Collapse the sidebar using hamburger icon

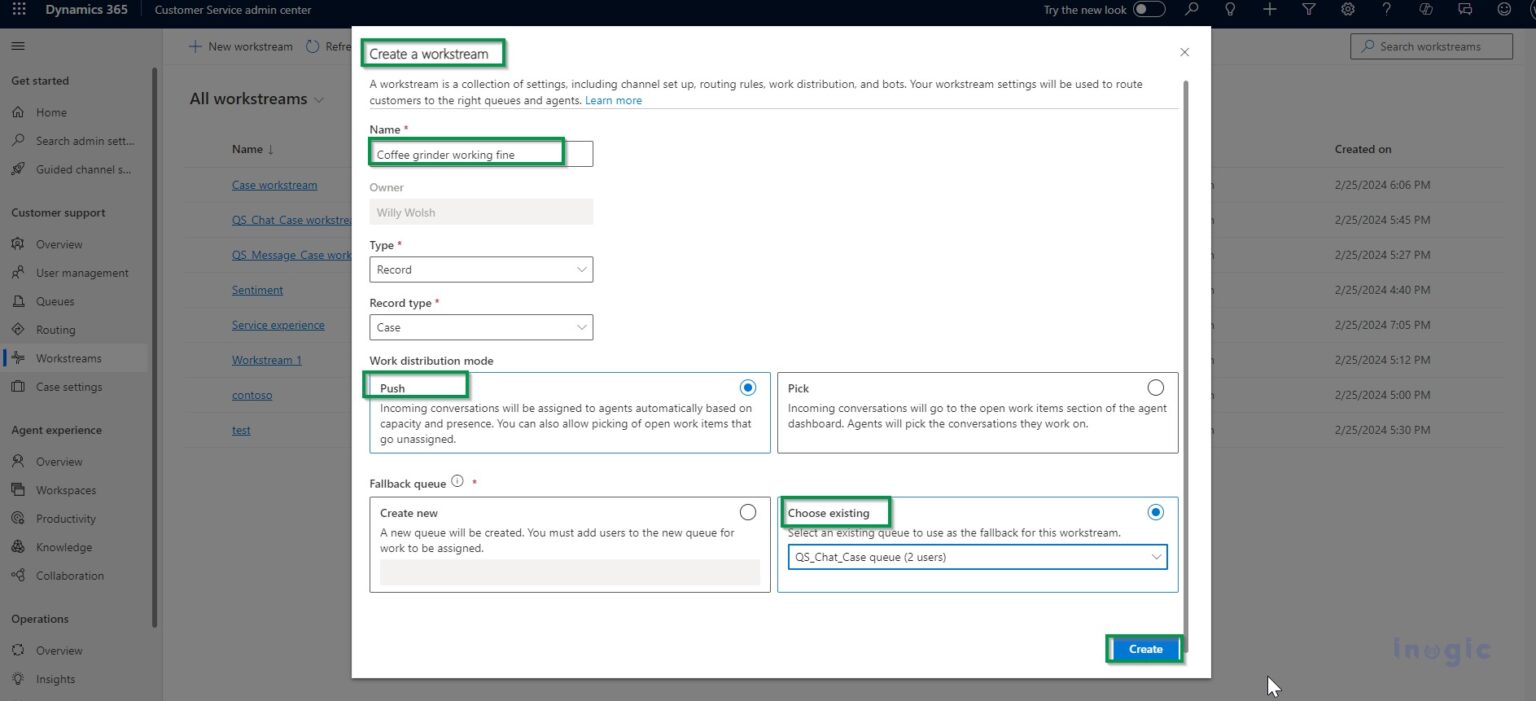point(18,46)
